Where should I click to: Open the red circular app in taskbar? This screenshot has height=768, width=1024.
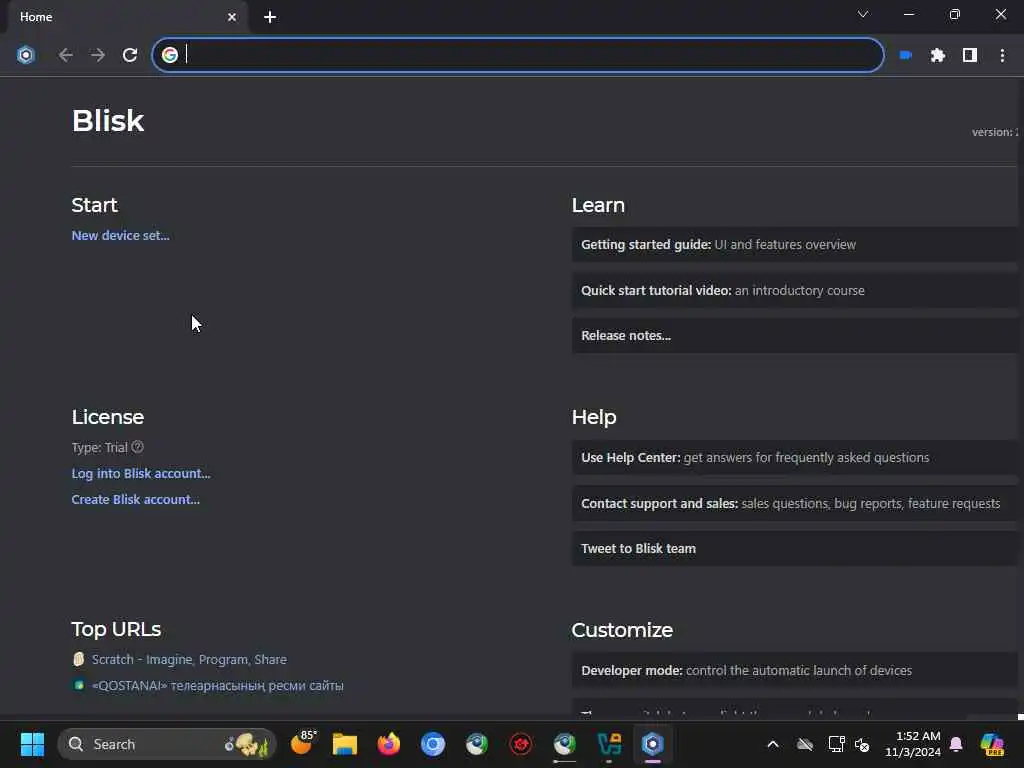tap(520, 744)
